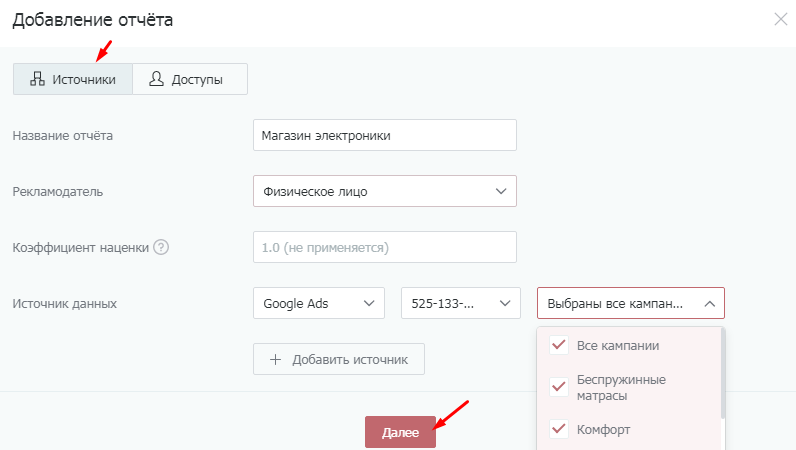The height and width of the screenshot is (450, 796).
Task: Click the chevron arrow on Google Ads selector
Action: coord(370,303)
